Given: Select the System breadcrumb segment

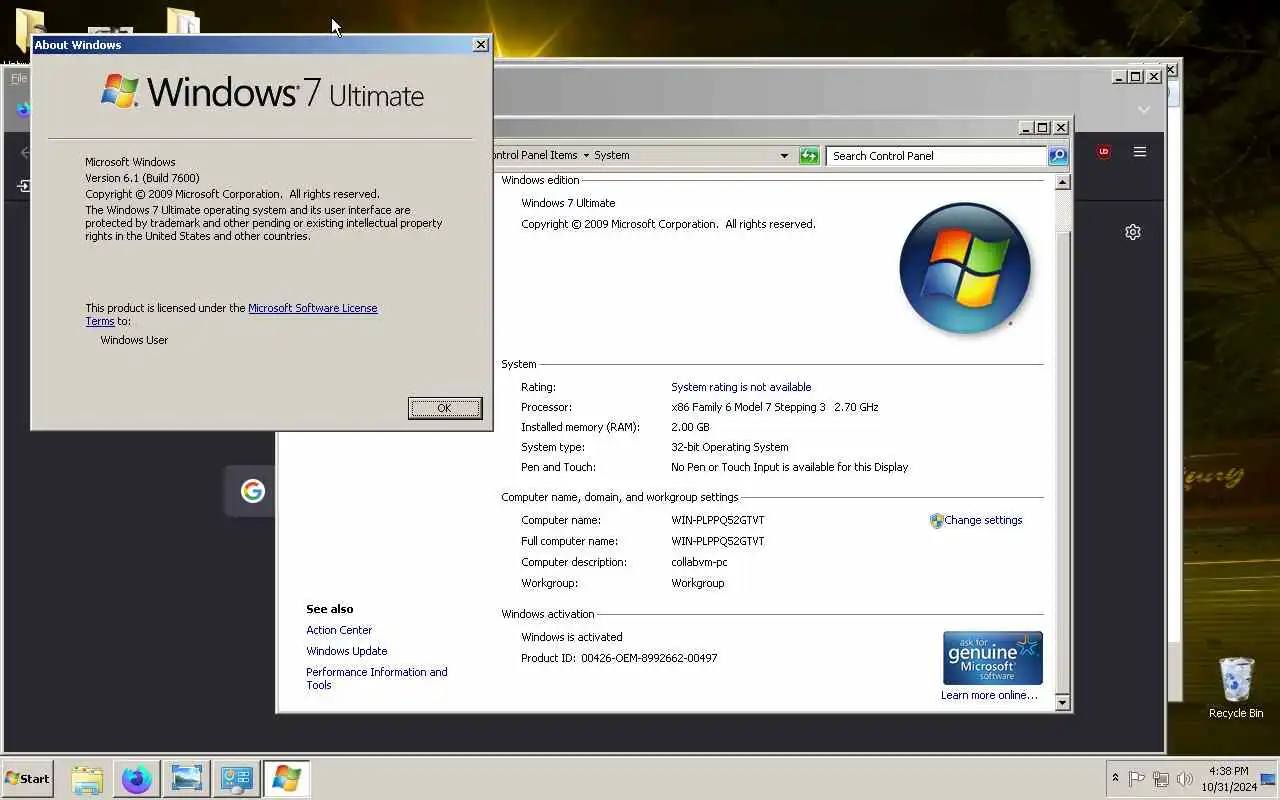Looking at the screenshot, I should [612, 156].
